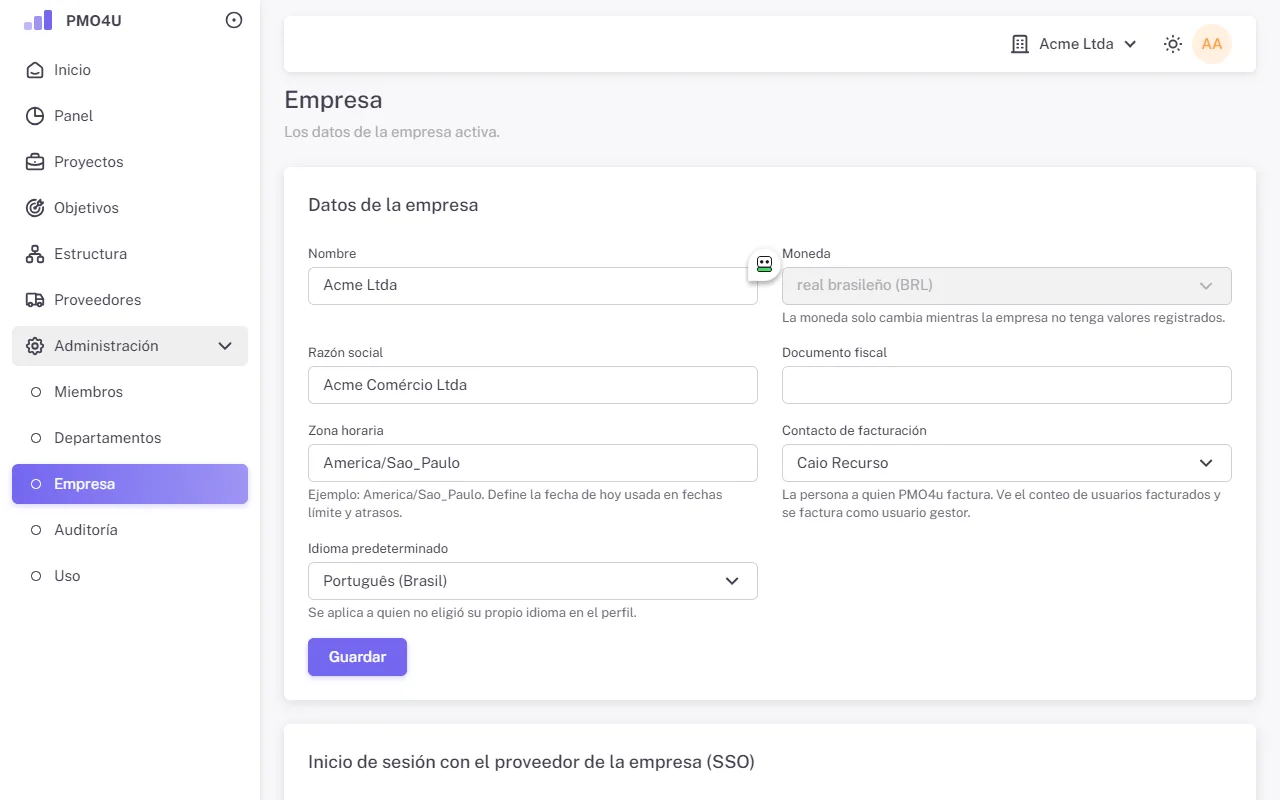This screenshot has height=800, width=1280.
Task: Open Estructura in the sidebar
Action: point(130,254)
